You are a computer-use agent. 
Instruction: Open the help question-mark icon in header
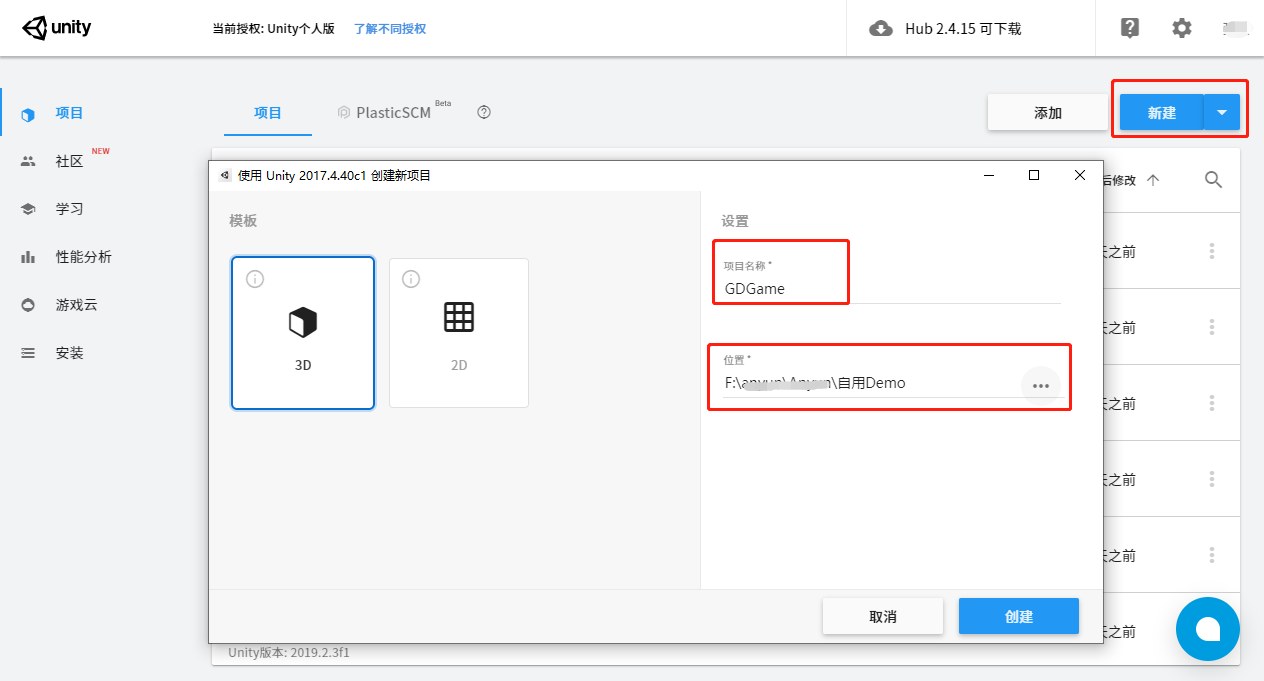1130,28
